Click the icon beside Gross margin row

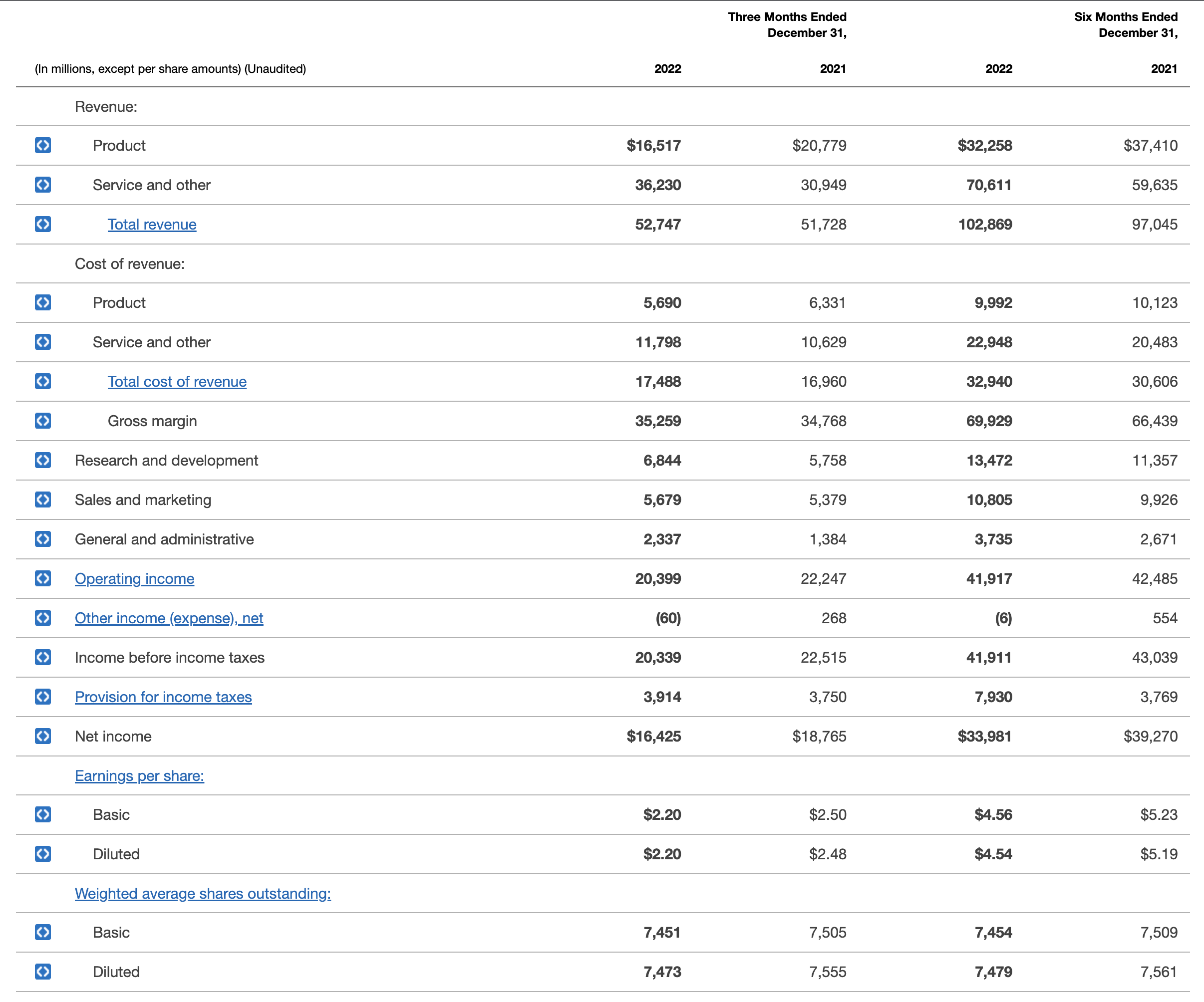click(43, 421)
